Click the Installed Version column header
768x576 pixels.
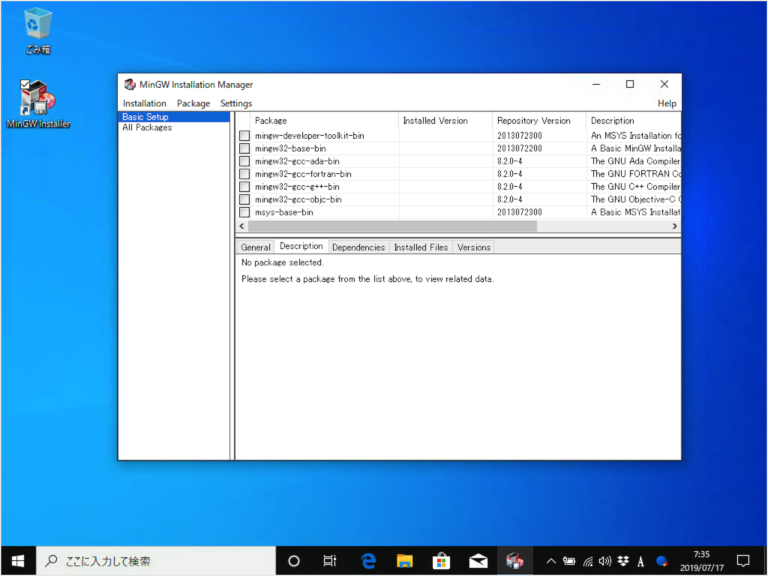pos(445,120)
